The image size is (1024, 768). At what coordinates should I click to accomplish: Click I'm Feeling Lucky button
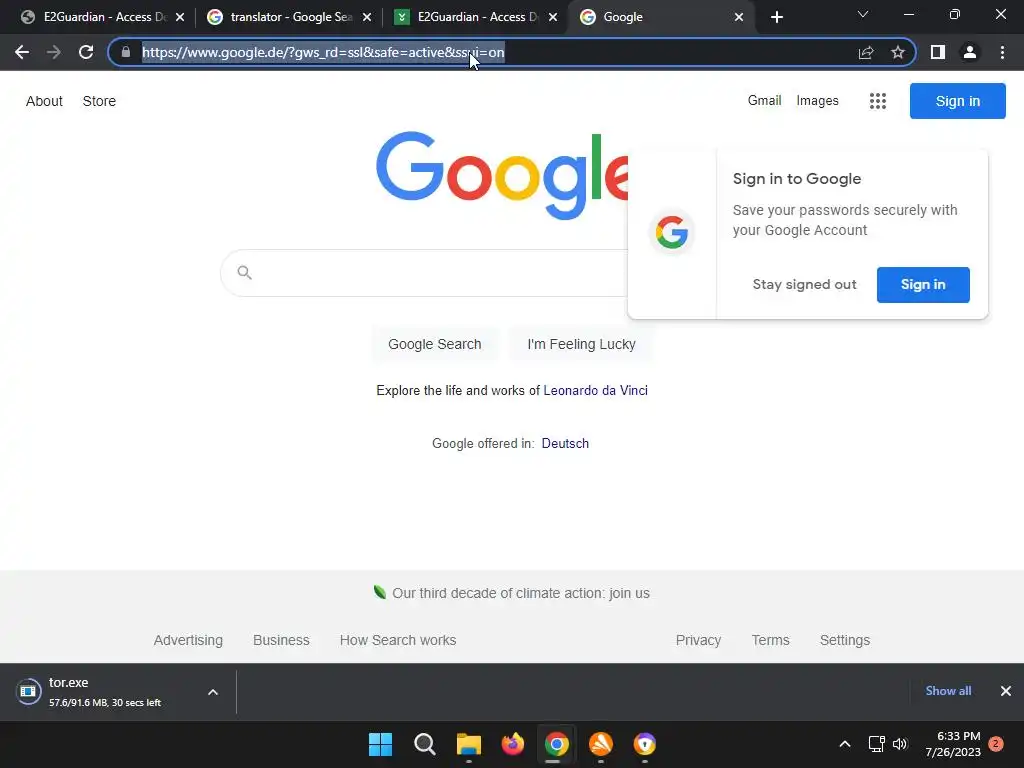click(x=581, y=344)
